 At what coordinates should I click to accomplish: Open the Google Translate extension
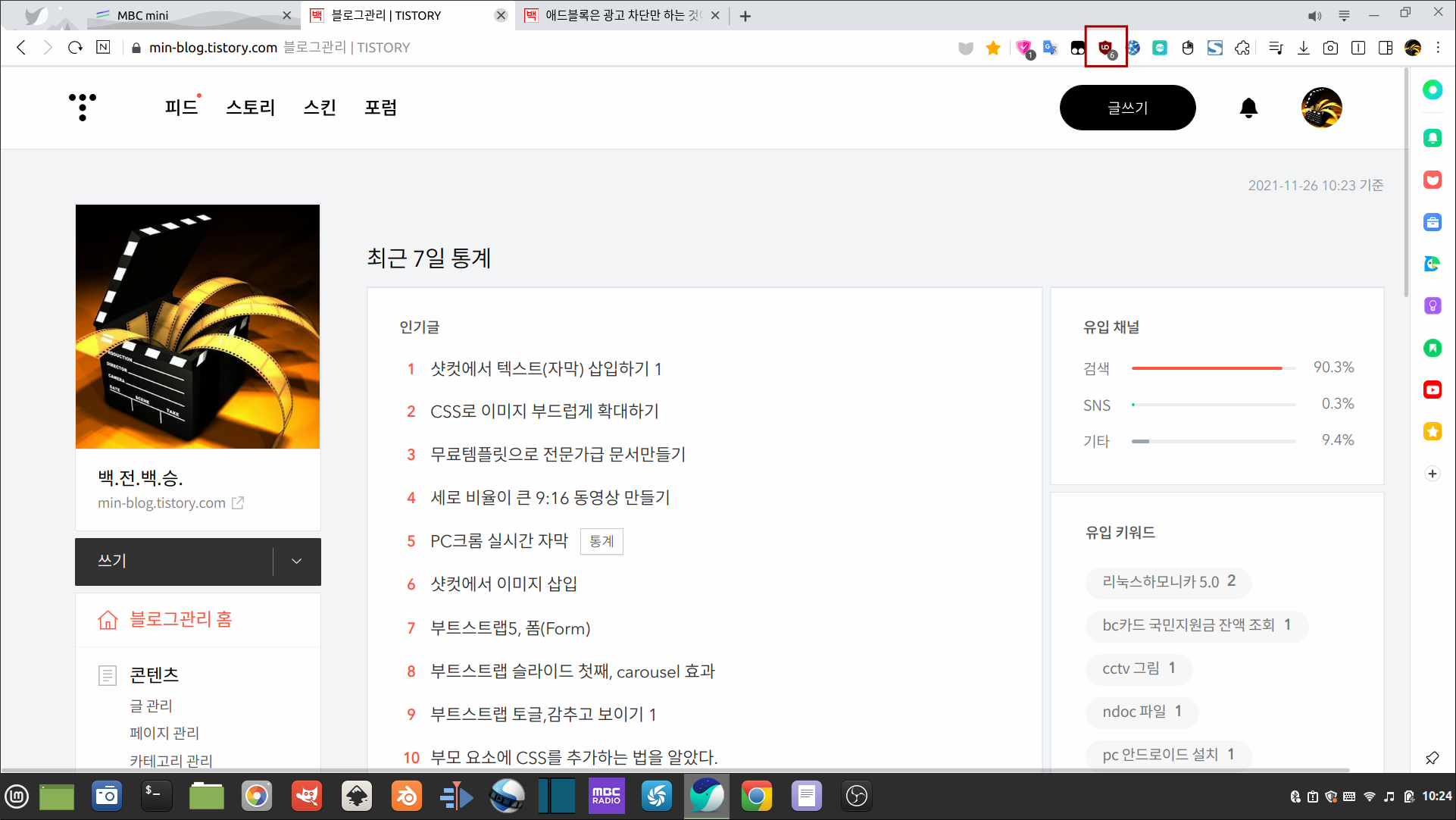pyautogui.click(x=1050, y=47)
